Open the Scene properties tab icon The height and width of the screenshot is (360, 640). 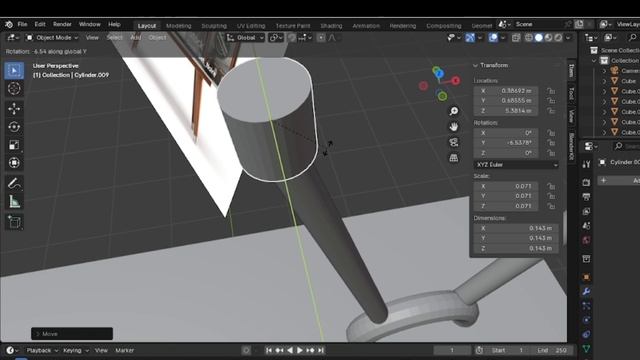click(x=587, y=226)
